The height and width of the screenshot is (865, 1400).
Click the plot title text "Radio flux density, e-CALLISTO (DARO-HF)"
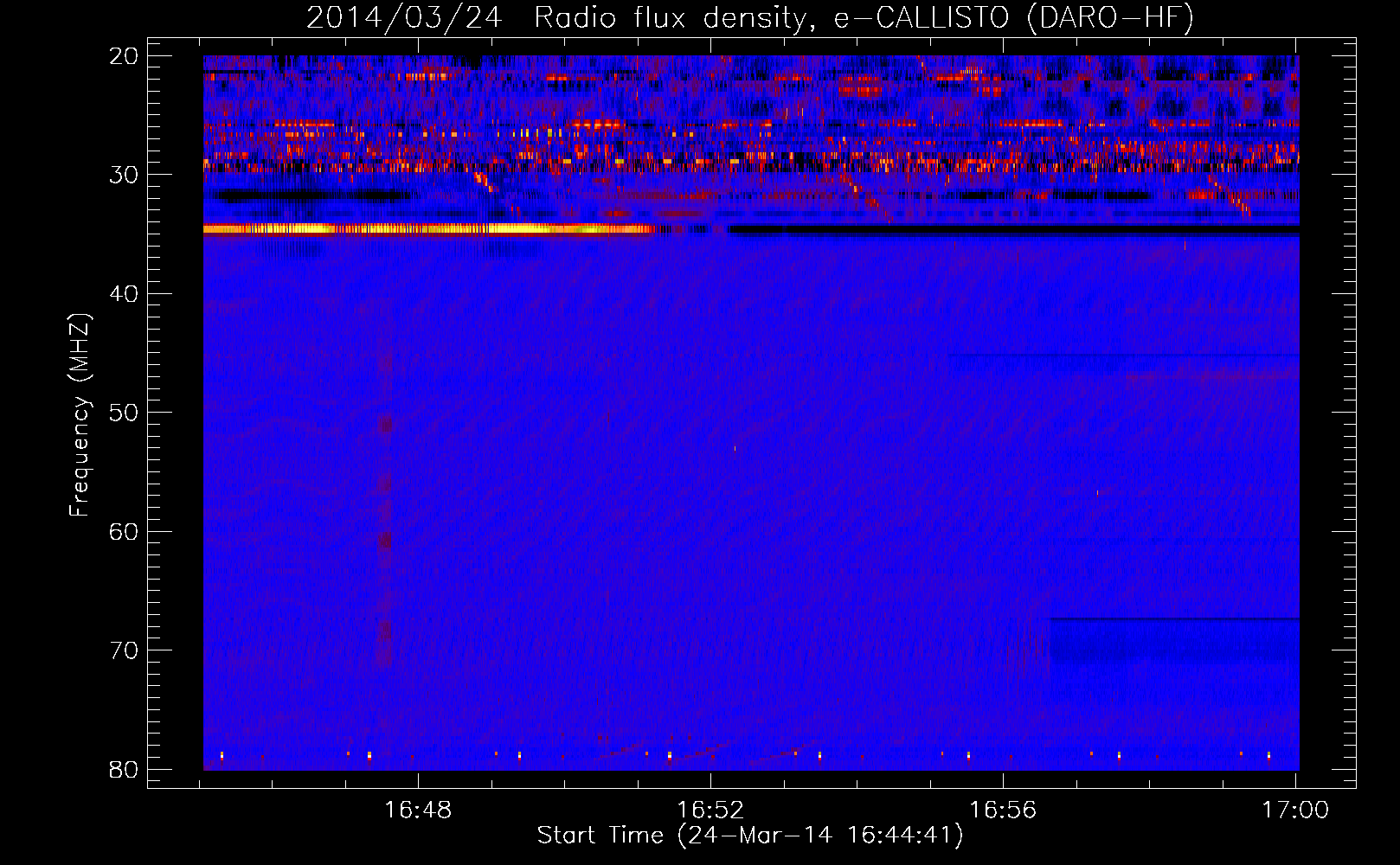tap(864, 17)
